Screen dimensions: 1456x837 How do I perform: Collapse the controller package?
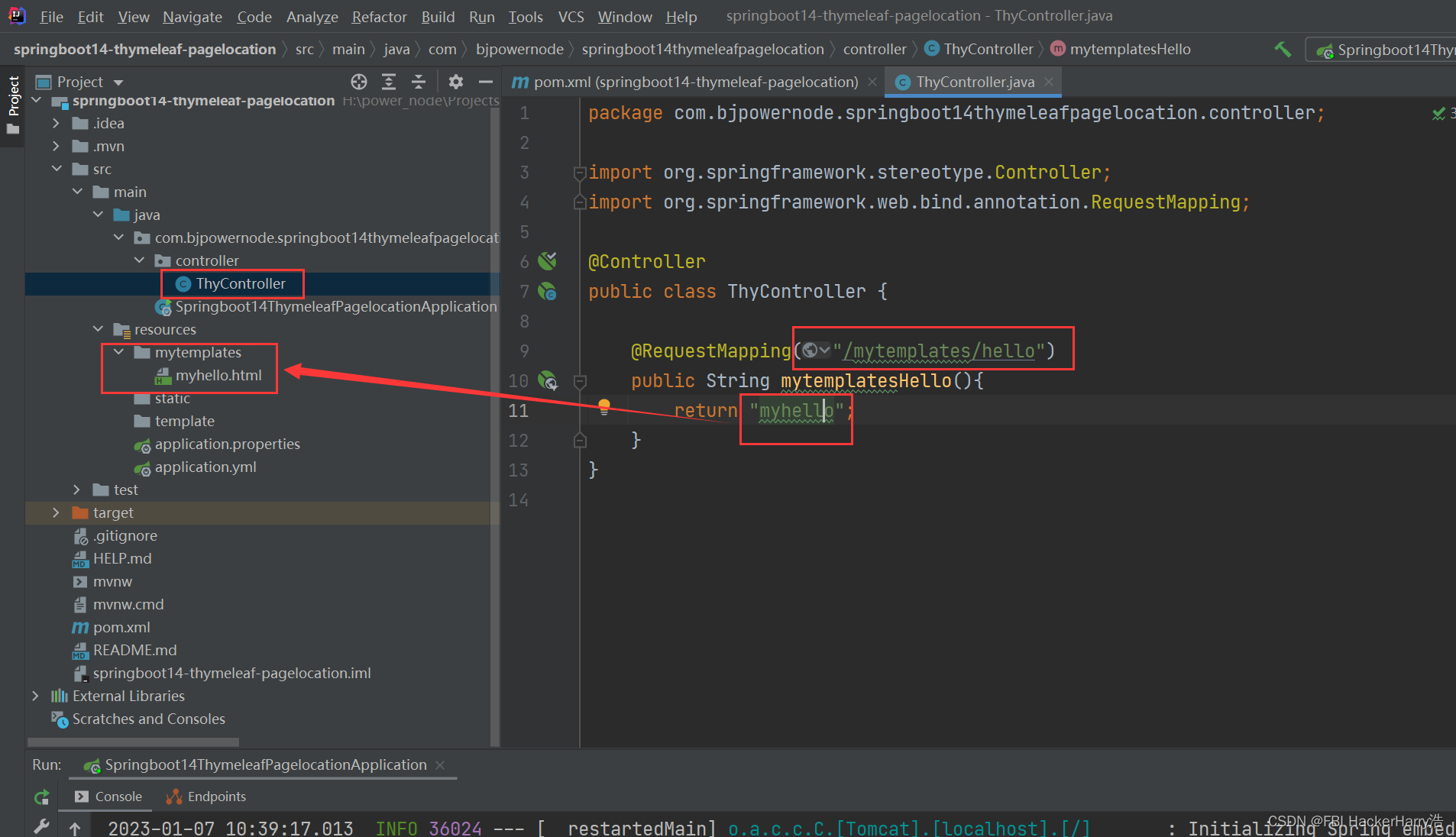[139, 260]
